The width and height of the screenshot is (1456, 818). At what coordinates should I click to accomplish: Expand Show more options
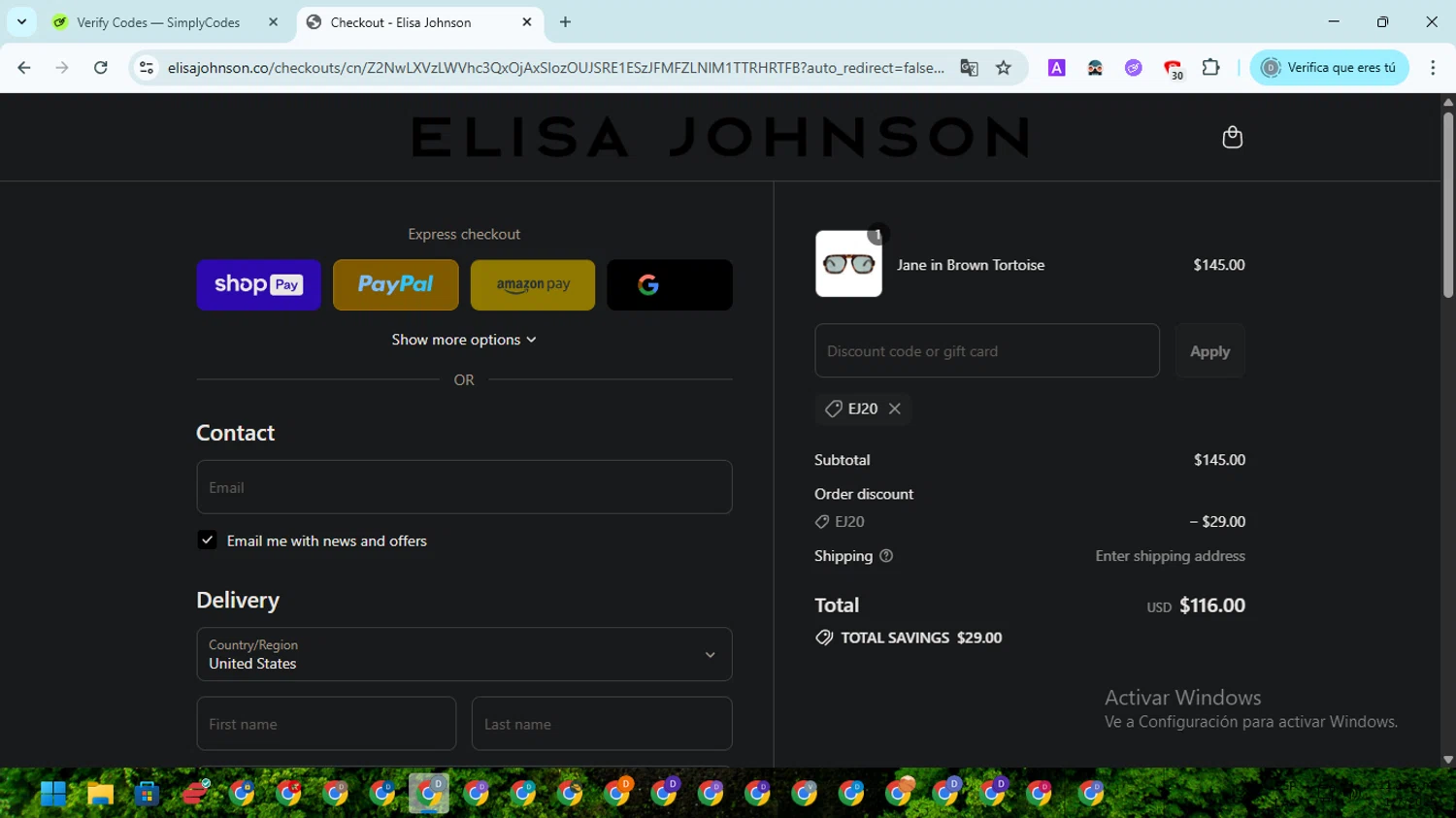click(x=464, y=340)
